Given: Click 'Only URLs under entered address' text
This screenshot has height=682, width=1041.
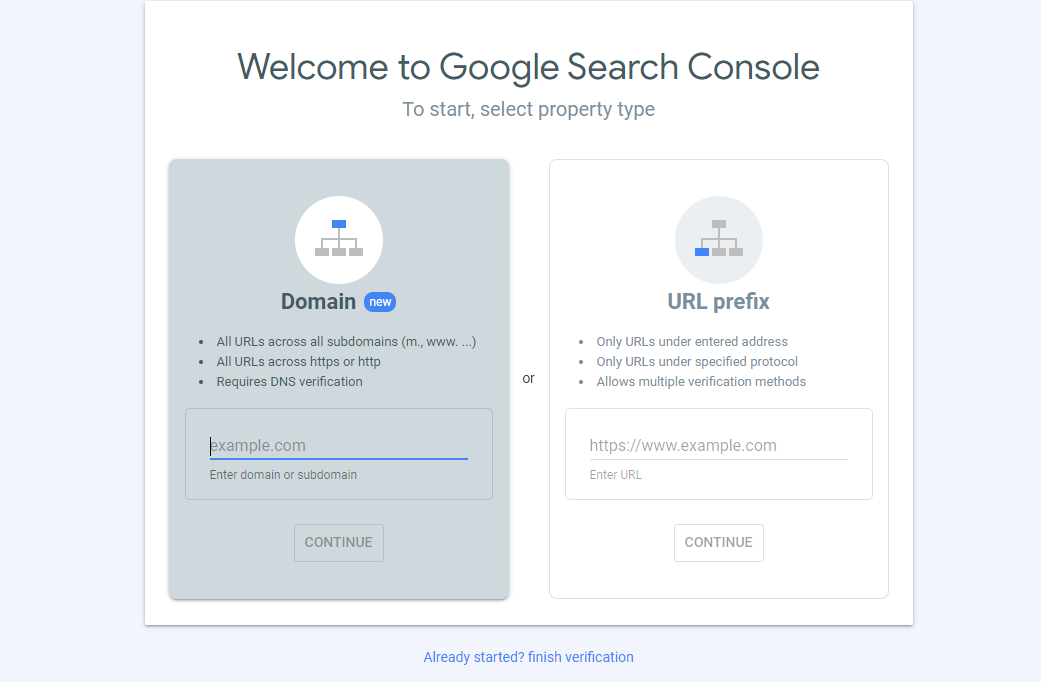Looking at the screenshot, I should point(692,342).
